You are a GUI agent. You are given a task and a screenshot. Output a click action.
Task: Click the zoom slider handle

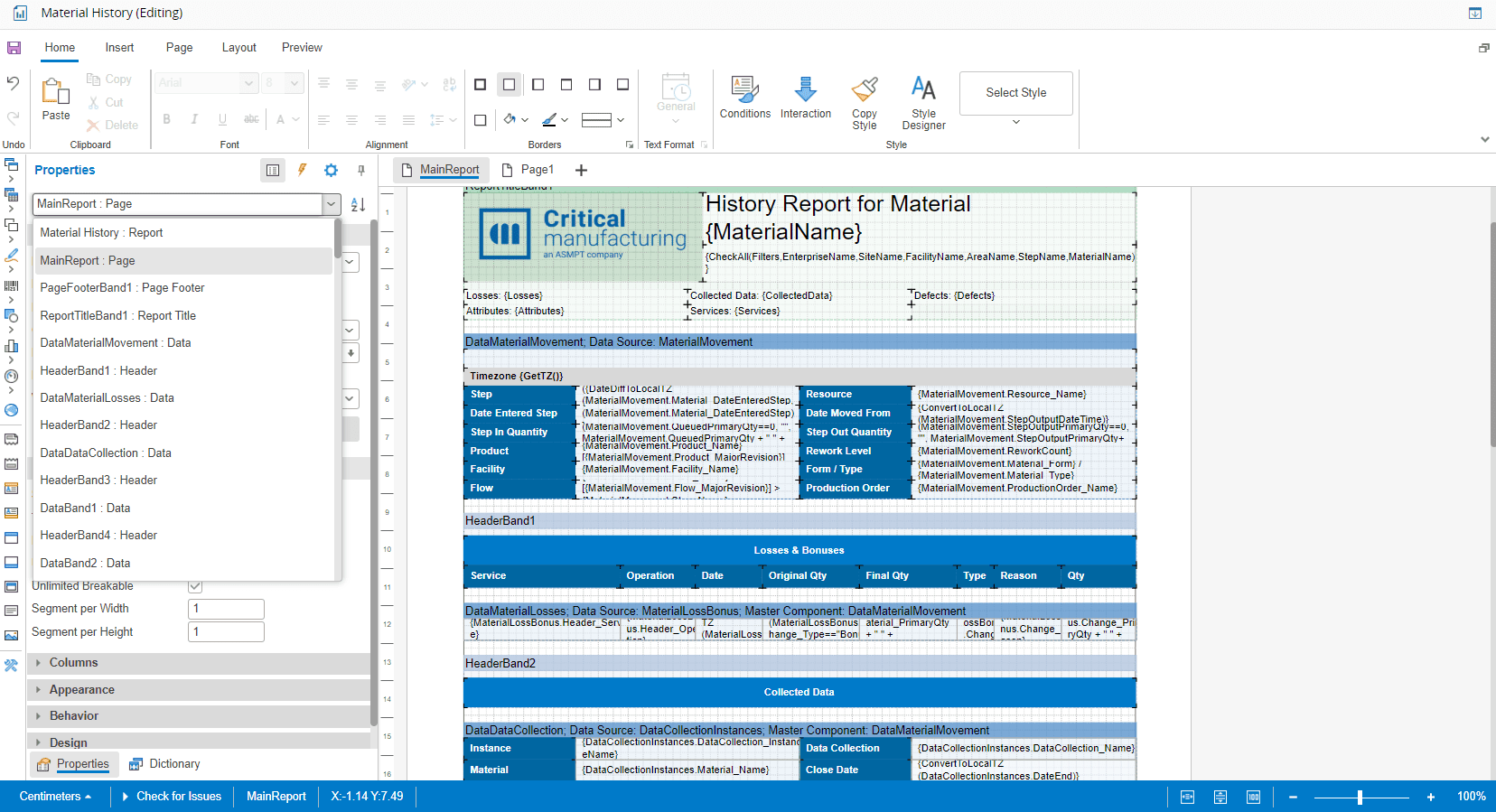click(x=1360, y=797)
